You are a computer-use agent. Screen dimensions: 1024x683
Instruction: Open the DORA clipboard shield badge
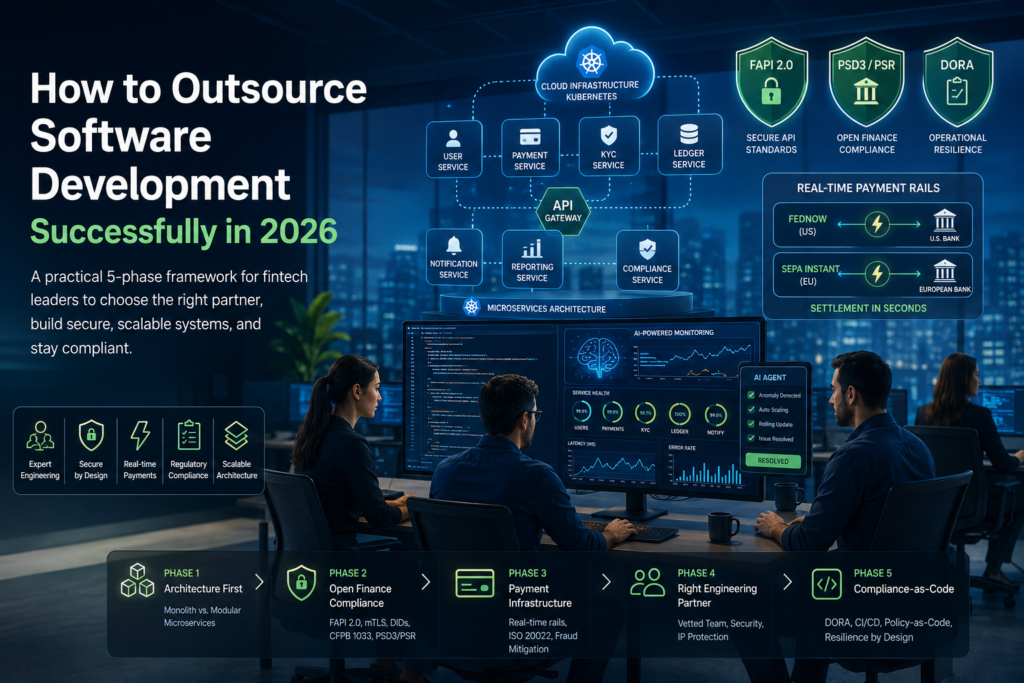[x=957, y=81]
